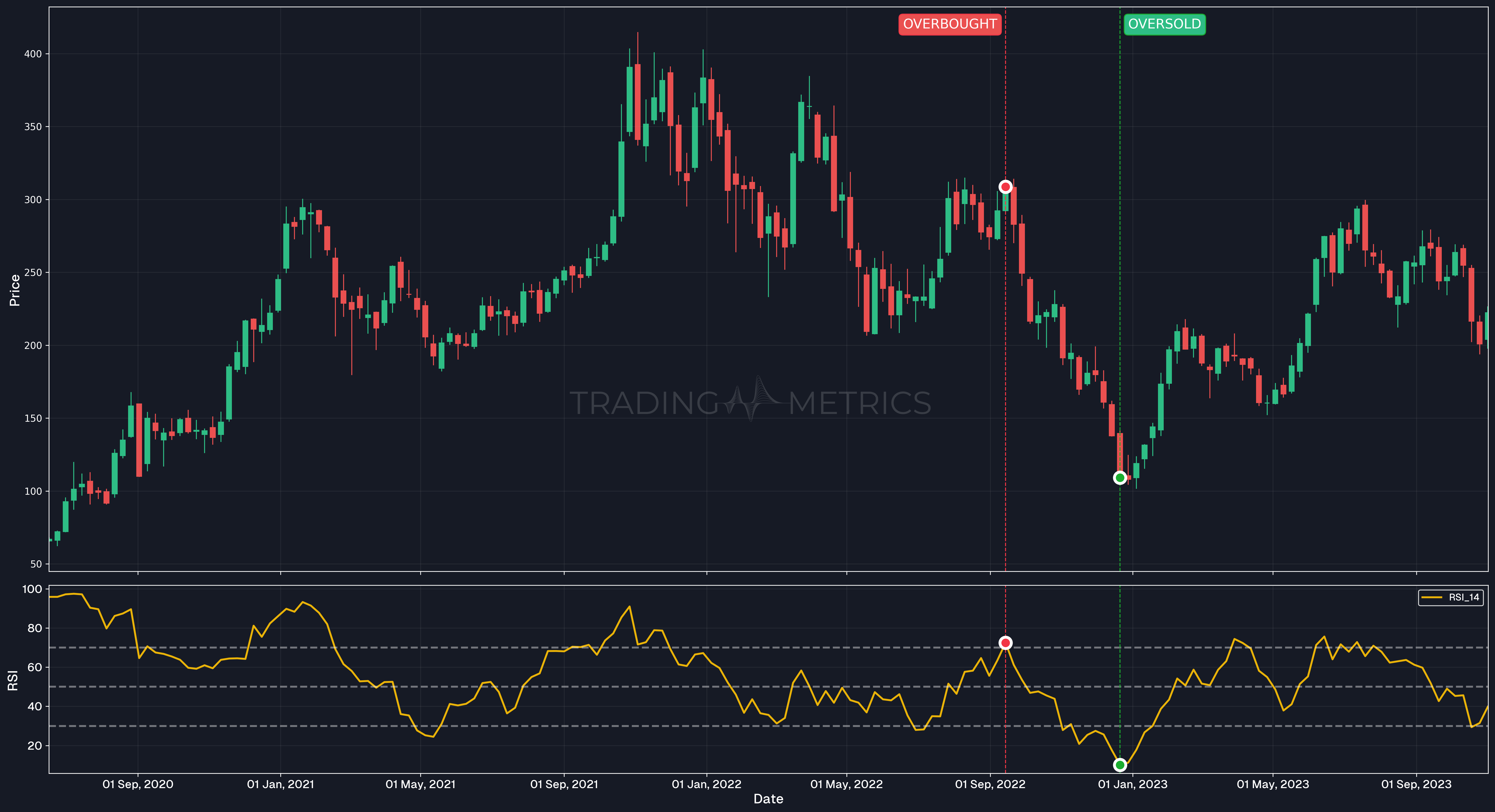Click the 350 price axis tick
The width and height of the screenshot is (1495, 812).
[x=33, y=126]
